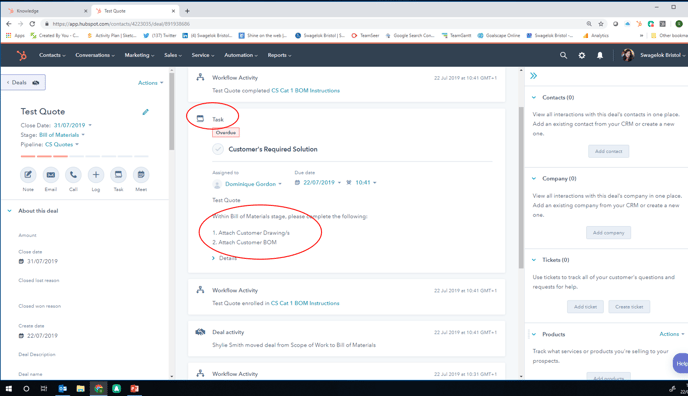Click Create ticket button

pyautogui.click(x=629, y=307)
